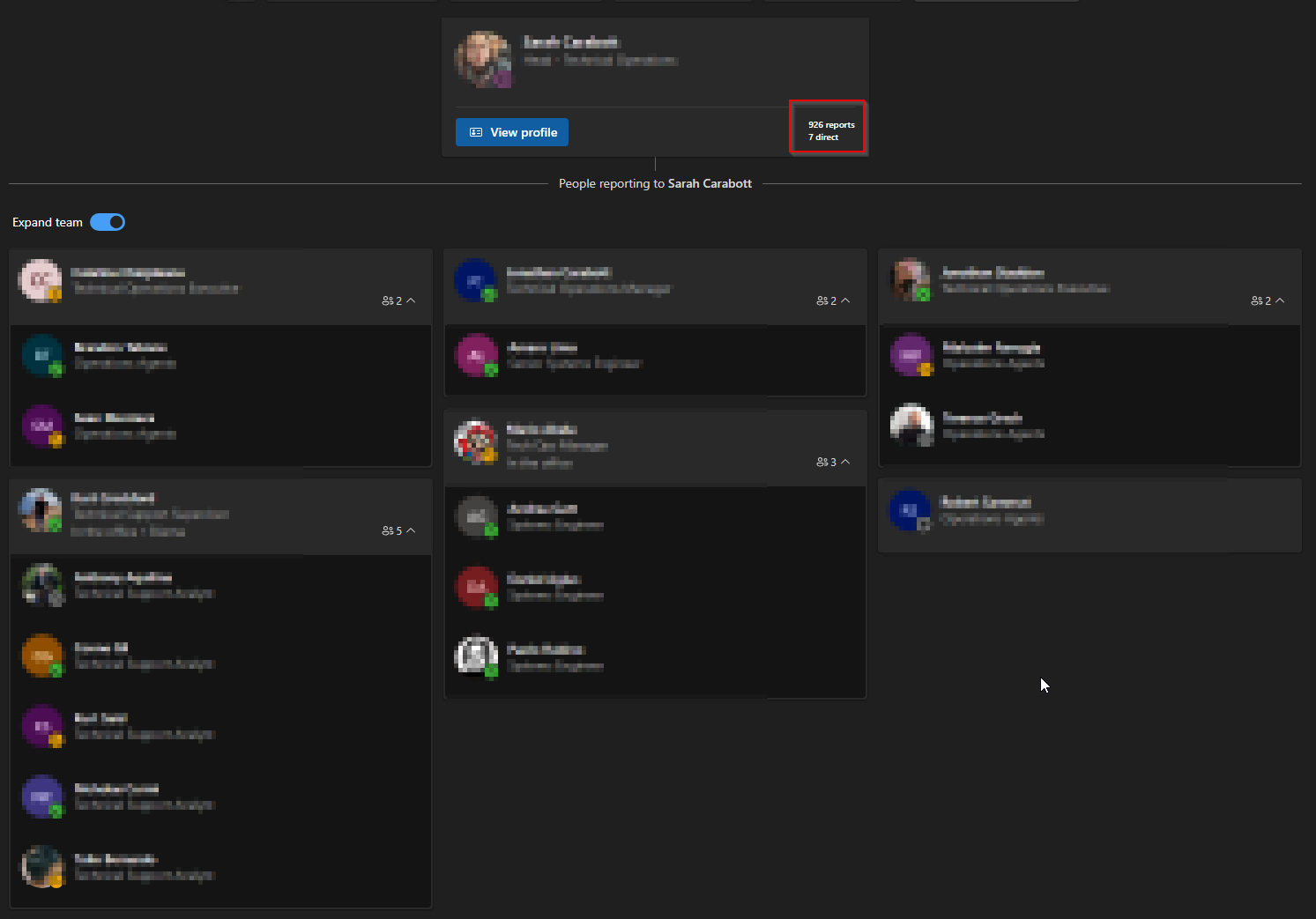
Task: Click the people icon beside the "3" report count
Action: click(x=821, y=461)
